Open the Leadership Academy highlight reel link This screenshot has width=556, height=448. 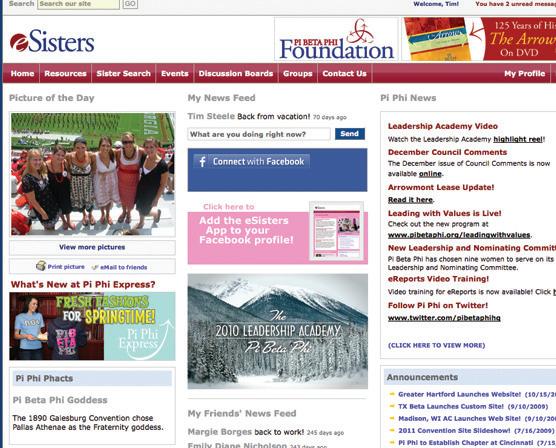[x=518, y=139]
